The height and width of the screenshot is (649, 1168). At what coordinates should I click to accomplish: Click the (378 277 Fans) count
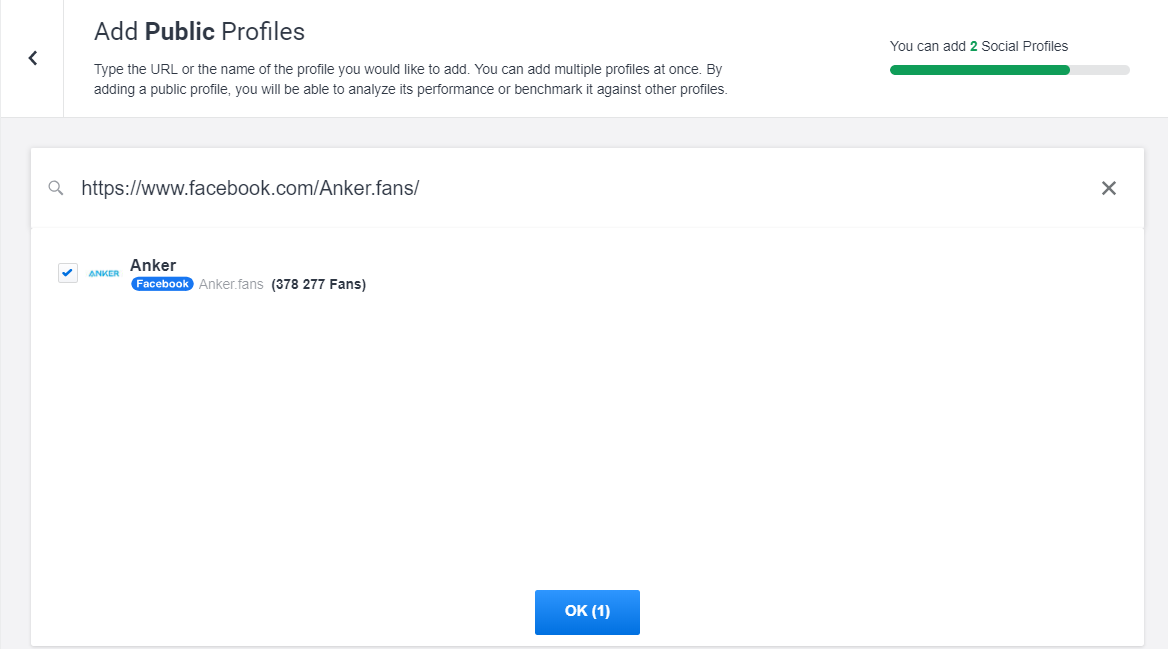tap(319, 285)
